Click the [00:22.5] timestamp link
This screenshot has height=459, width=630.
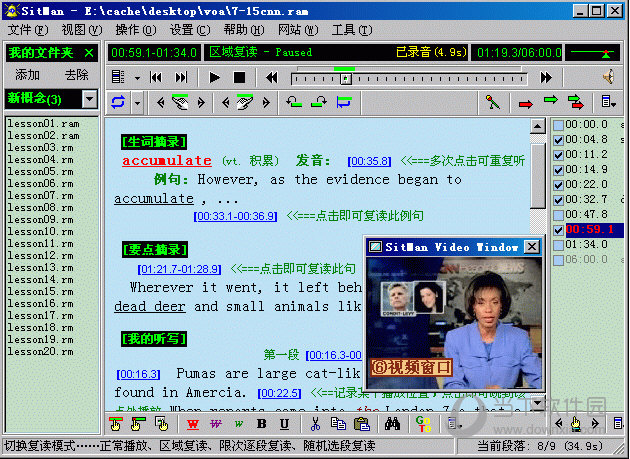pos(279,393)
